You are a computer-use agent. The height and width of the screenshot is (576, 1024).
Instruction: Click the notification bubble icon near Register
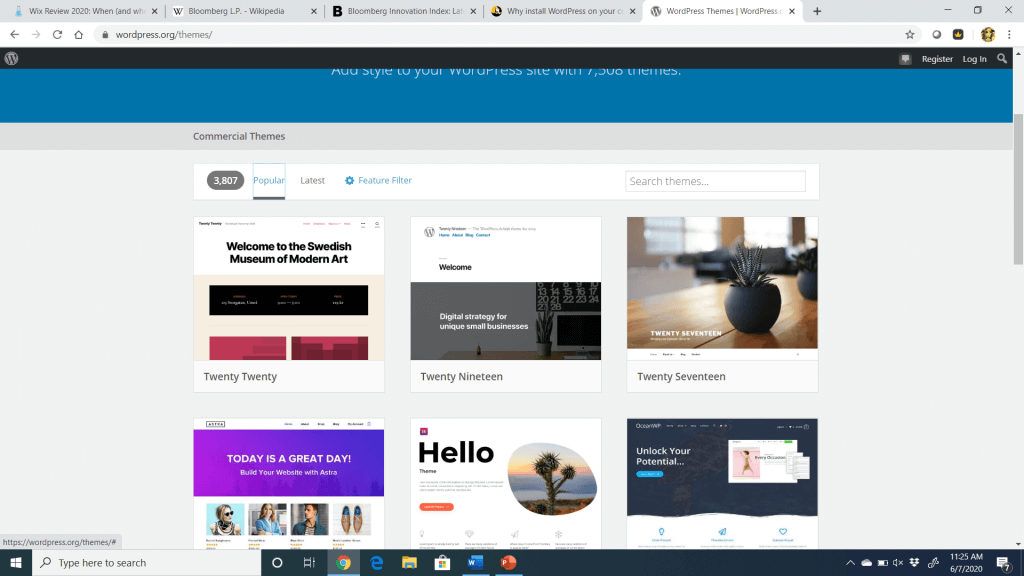[905, 59]
